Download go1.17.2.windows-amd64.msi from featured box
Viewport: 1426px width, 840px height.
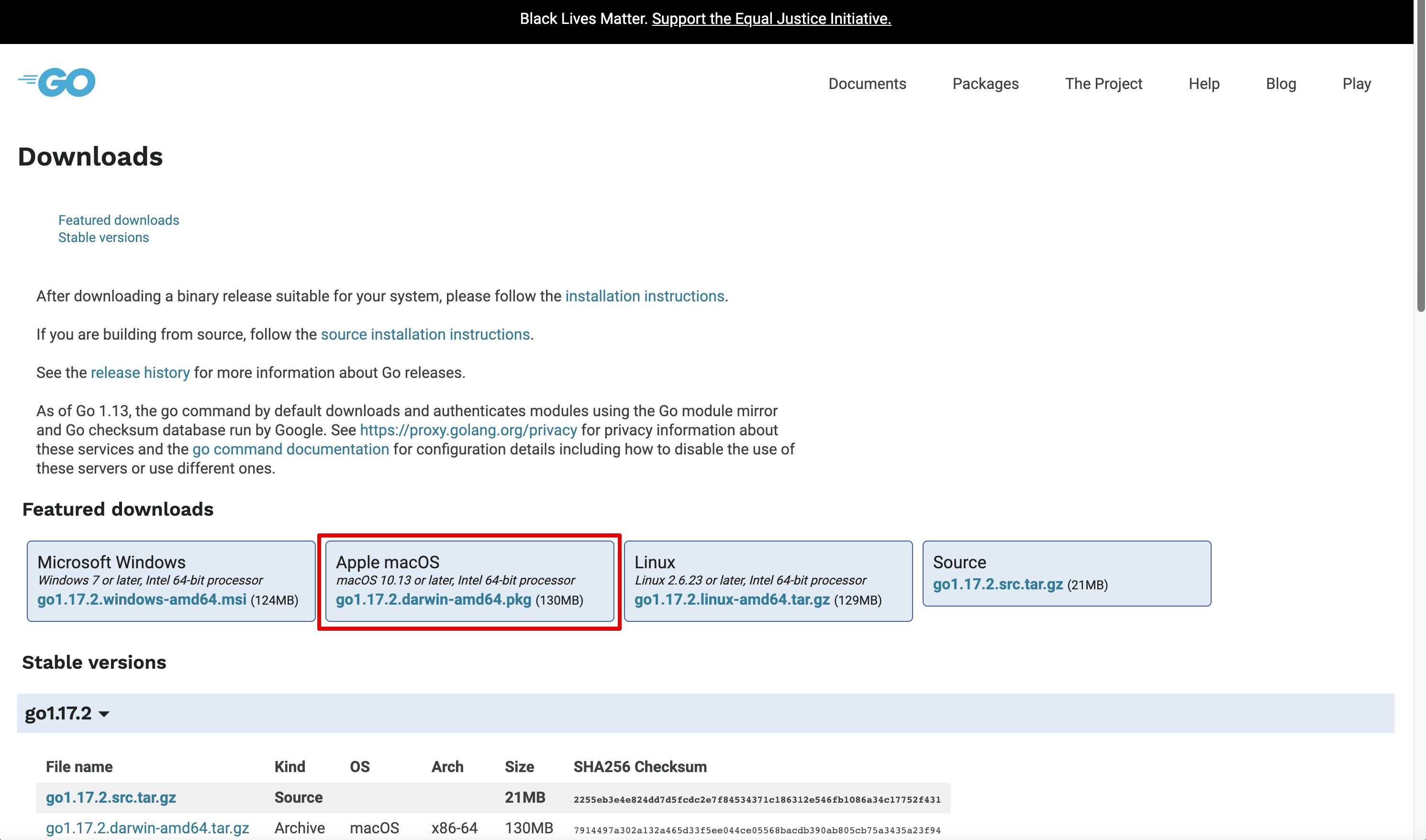click(x=142, y=599)
